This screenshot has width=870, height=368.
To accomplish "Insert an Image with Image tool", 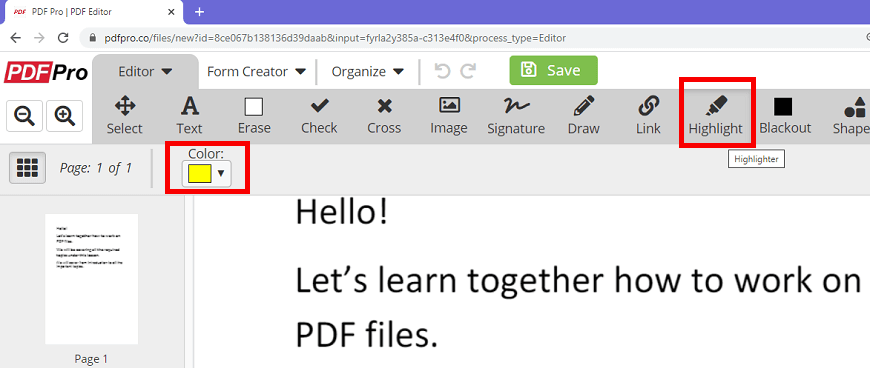I will tap(449, 115).
